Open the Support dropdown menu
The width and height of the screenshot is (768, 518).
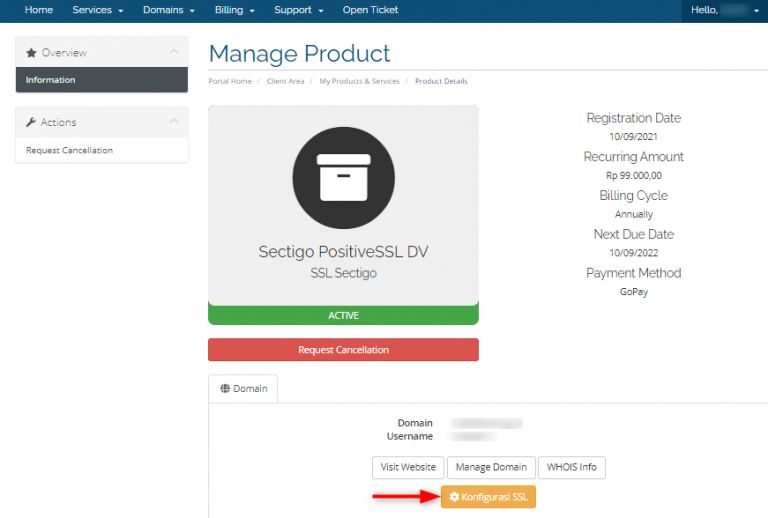(298, 10)
